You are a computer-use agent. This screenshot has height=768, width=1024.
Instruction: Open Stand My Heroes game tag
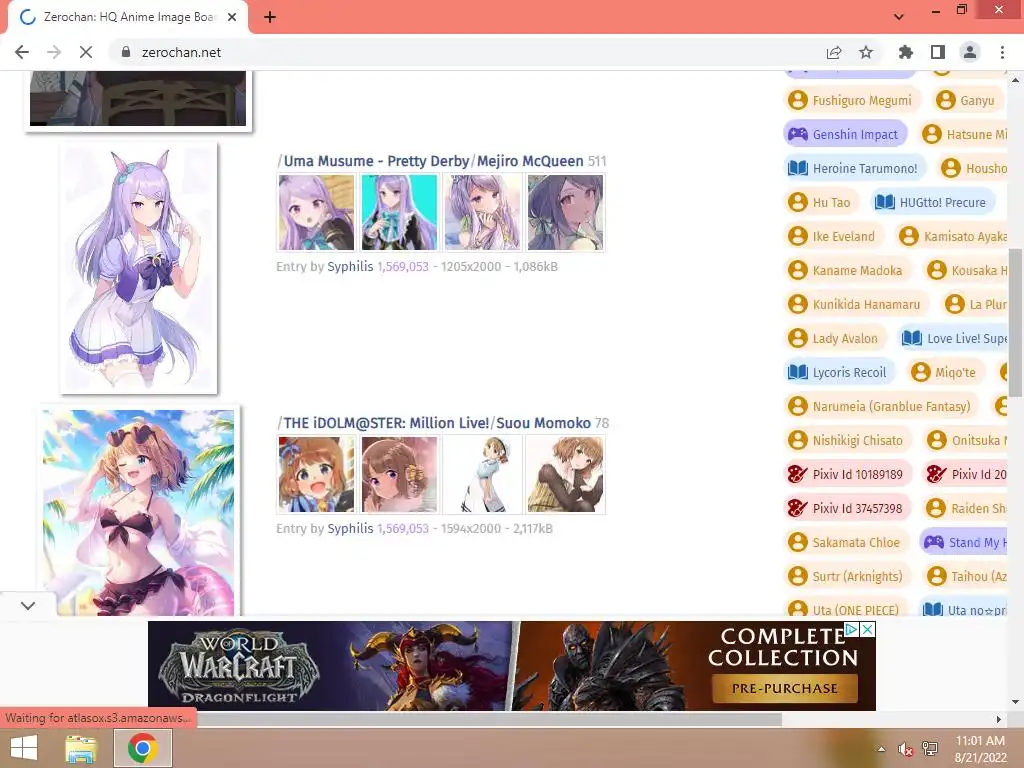click(x=963, y=541)
